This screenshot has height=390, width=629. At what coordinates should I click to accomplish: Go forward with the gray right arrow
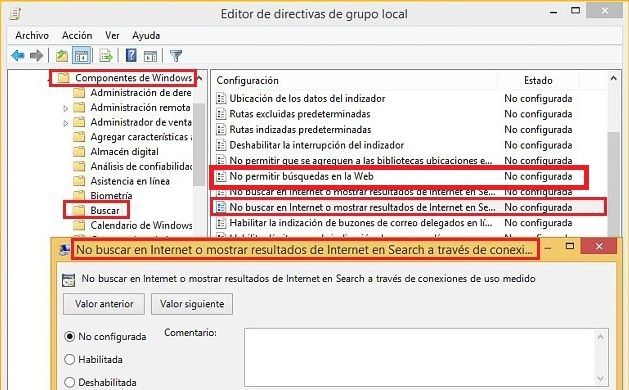[x=37, y=55]
